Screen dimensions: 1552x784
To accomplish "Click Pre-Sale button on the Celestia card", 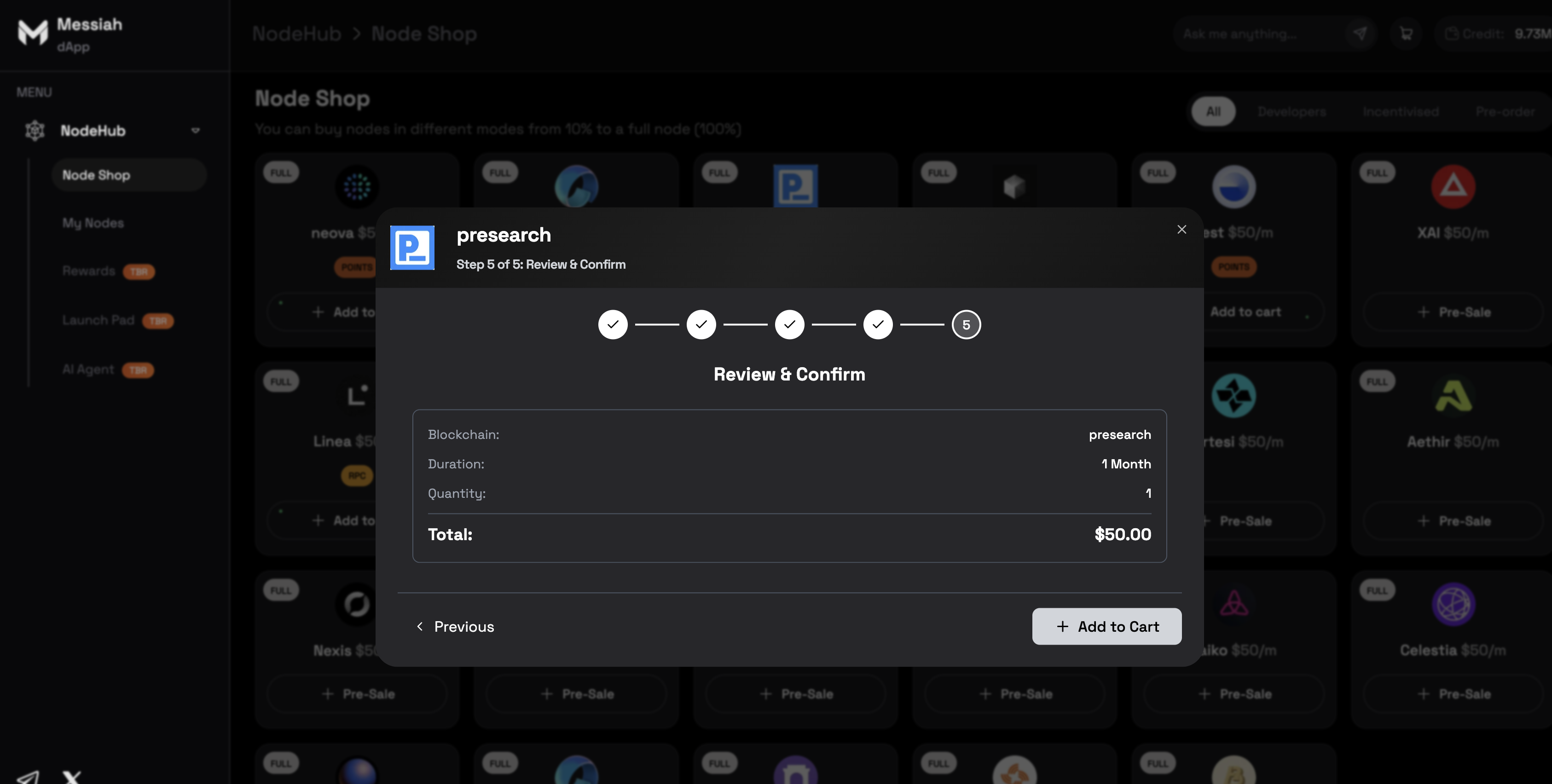I will (1453, 694).
